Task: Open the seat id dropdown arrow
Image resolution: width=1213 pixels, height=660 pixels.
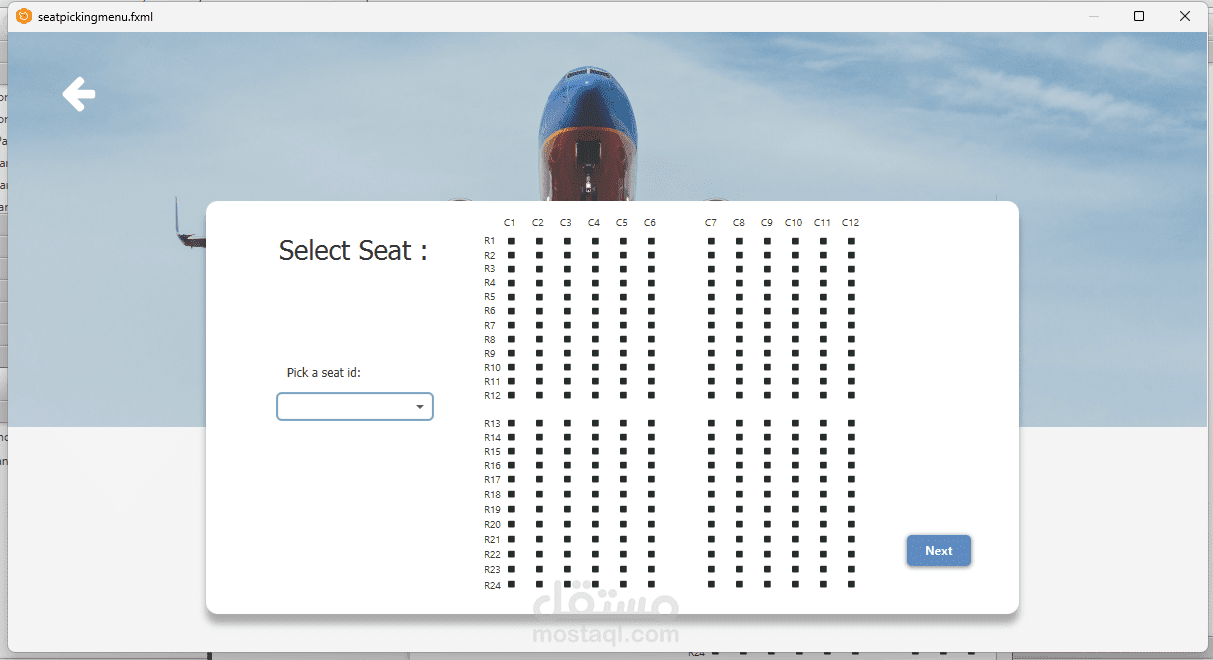Action: pyautogui.click(x=420, y=407)
